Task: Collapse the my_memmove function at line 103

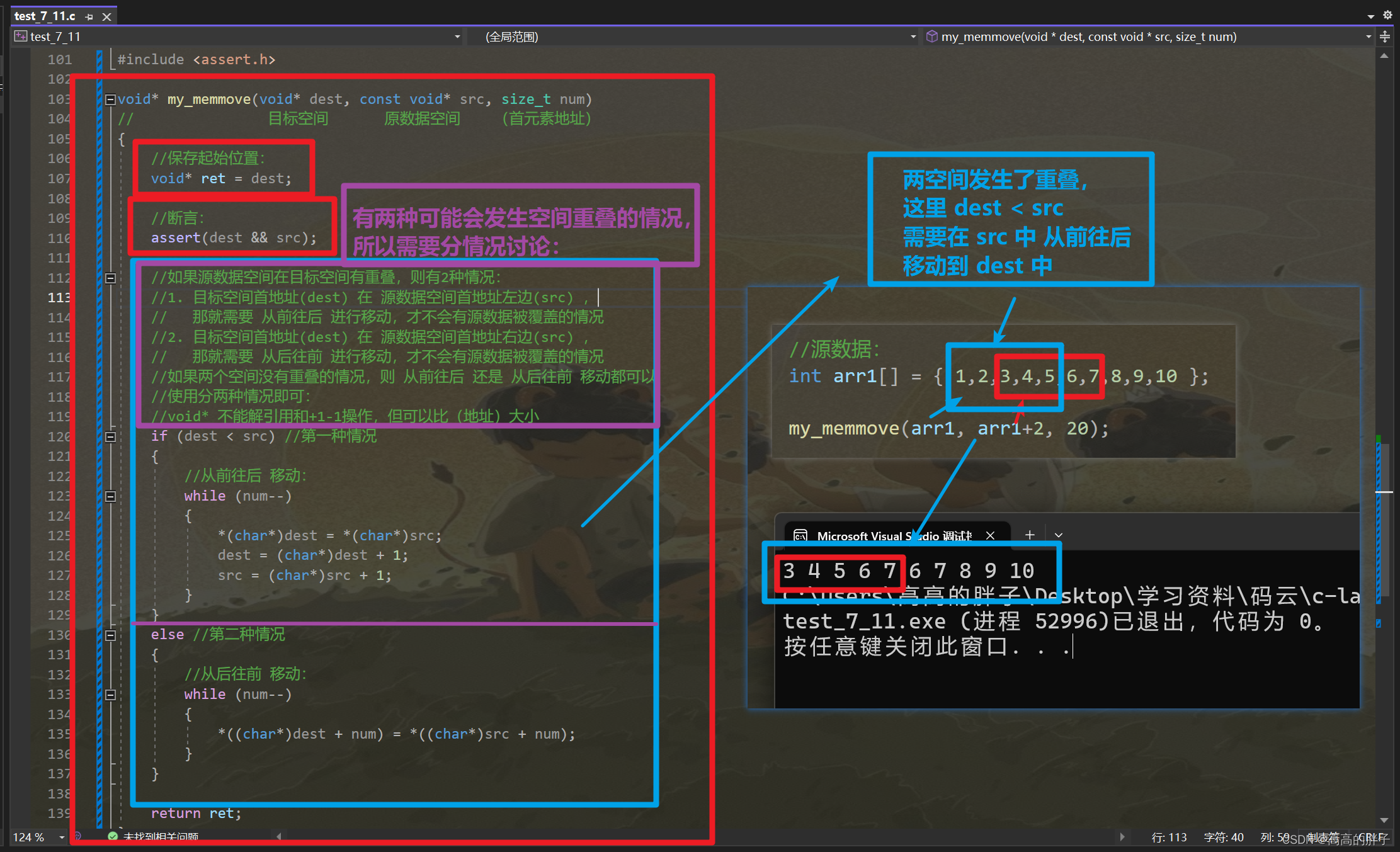Action: 110,99
